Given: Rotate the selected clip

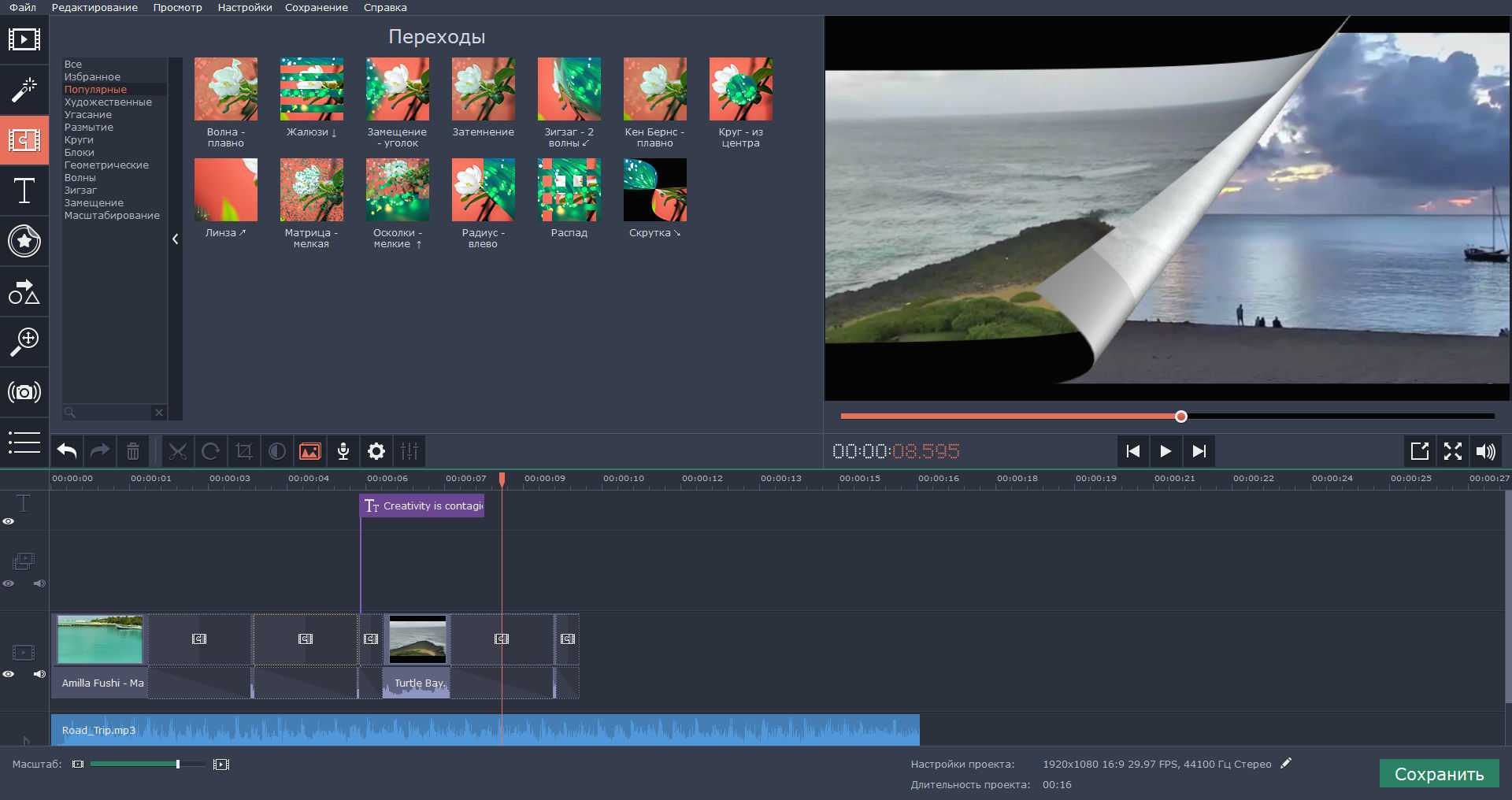Looking at the screenshot, I should coord(210,451).
